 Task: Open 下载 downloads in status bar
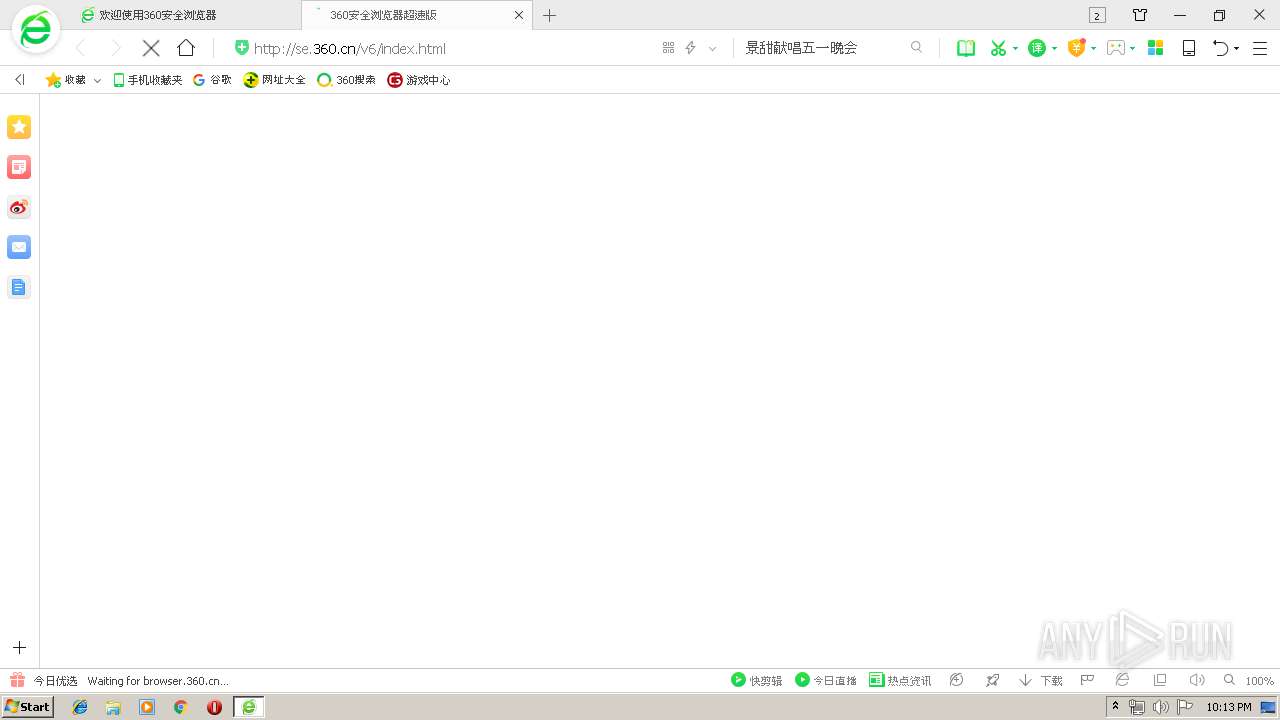click(x=1041, y=680)
